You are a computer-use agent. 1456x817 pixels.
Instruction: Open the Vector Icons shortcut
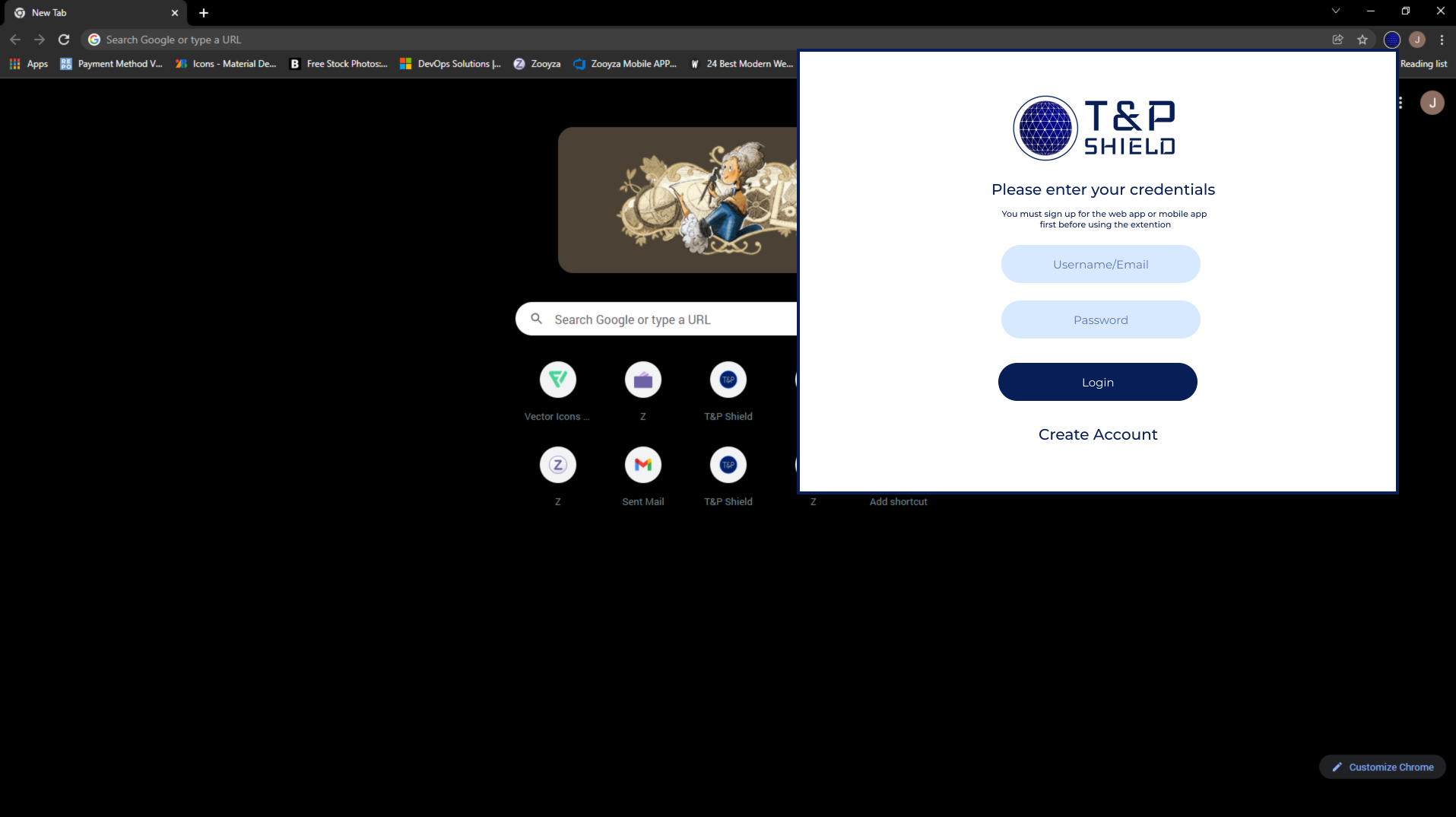[557, 380]
